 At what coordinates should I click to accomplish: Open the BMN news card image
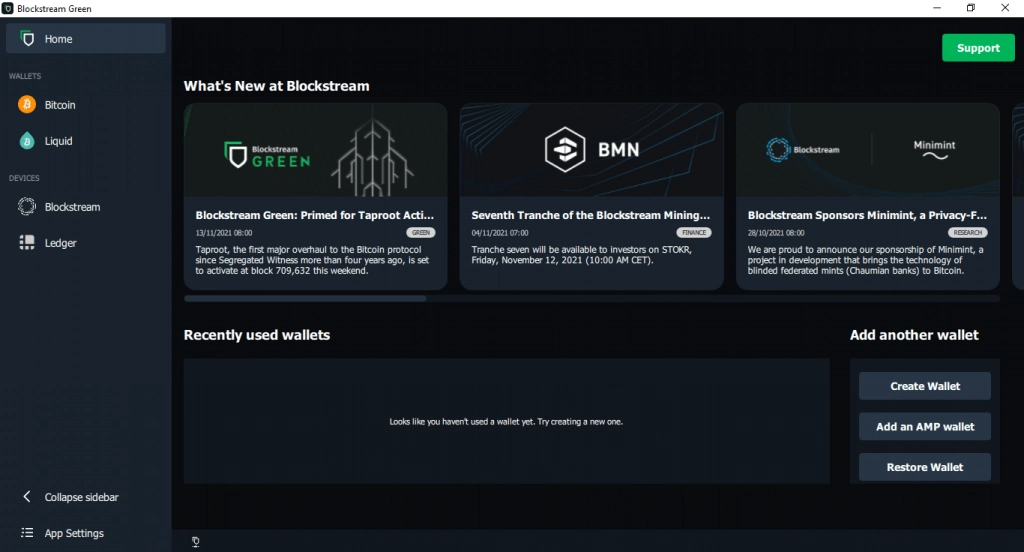(x=592, y=150)
